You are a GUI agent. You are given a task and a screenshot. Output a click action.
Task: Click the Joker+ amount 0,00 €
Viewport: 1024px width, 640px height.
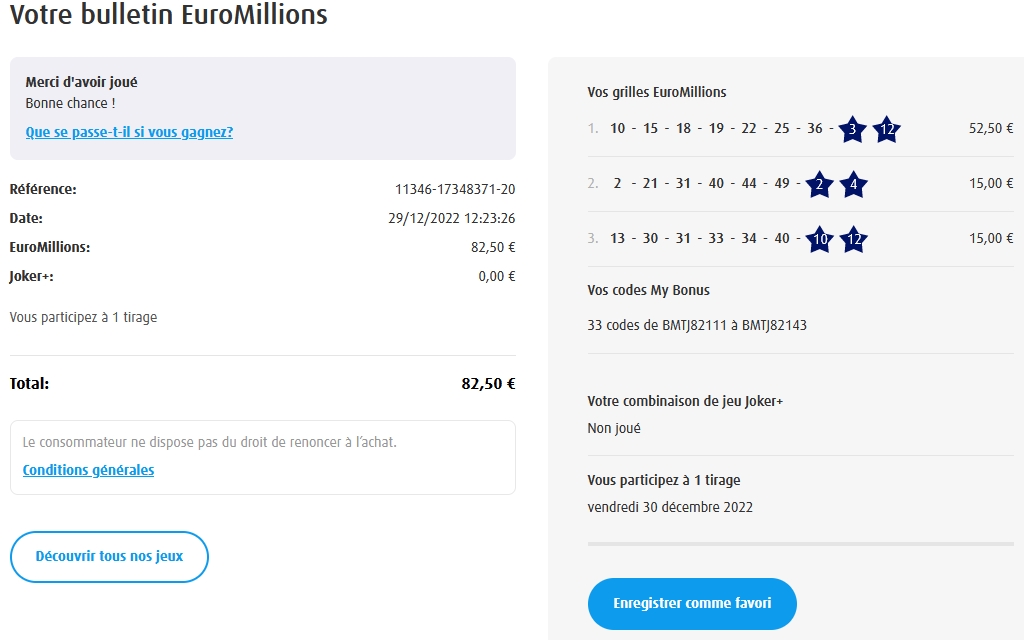(496, 276)
